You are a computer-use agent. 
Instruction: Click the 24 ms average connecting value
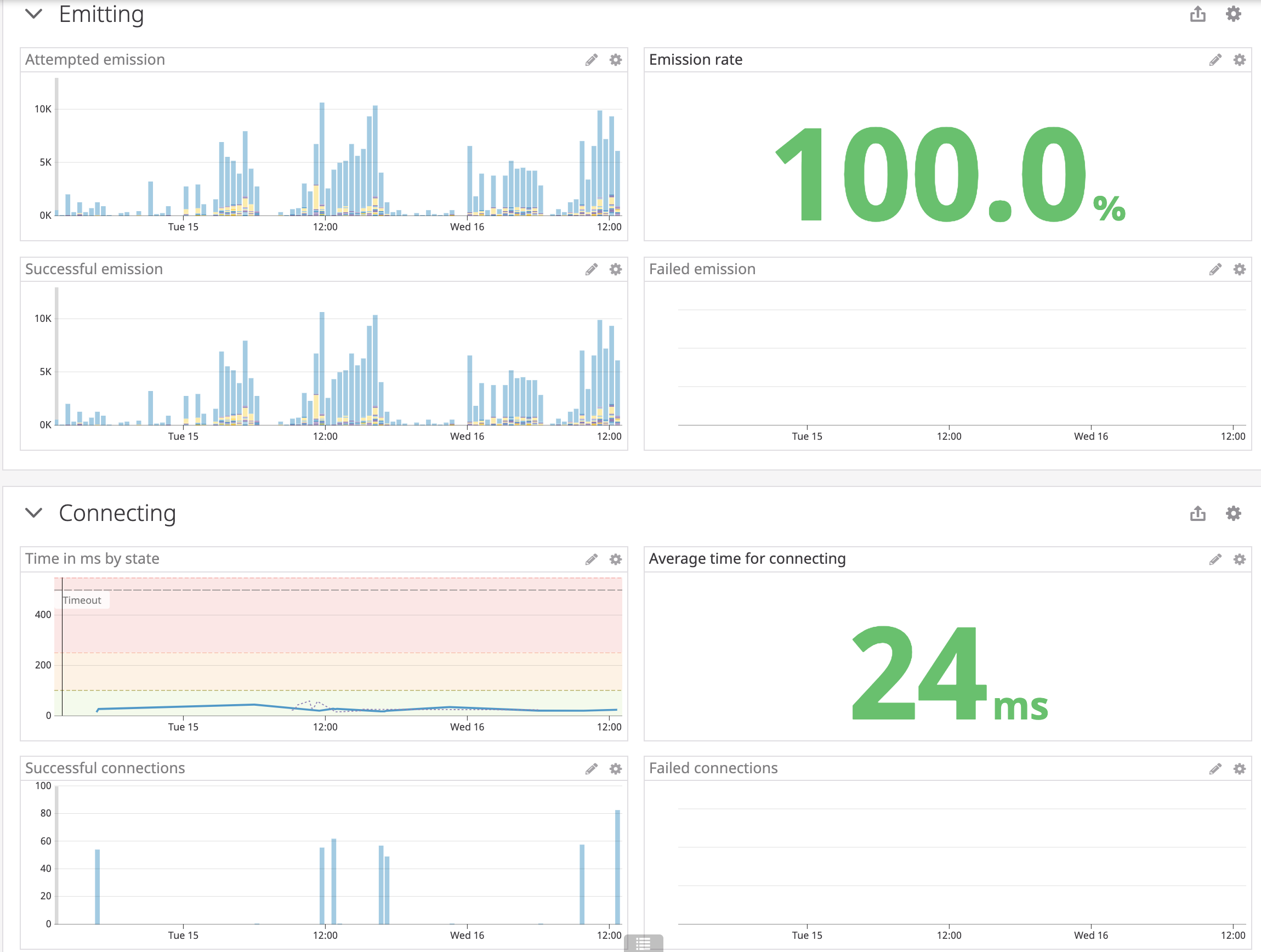click(950, 673)
